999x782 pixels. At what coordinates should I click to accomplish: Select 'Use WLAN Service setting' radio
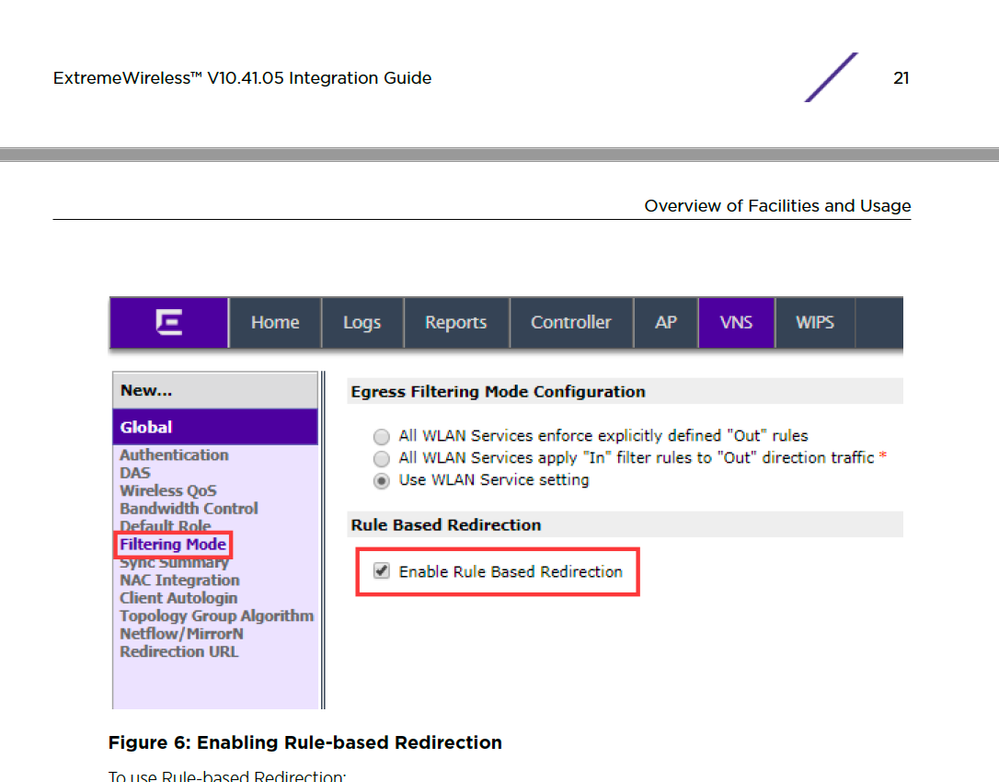381,481
